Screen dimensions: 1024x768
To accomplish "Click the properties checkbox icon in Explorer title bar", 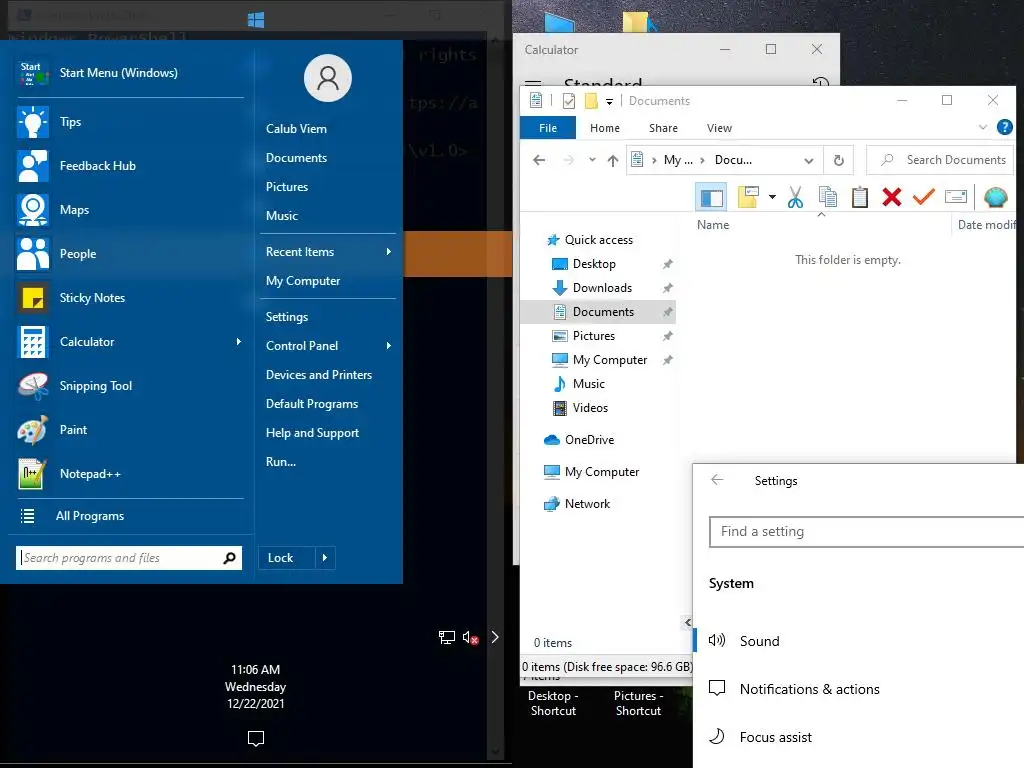I will pos(569,101).
